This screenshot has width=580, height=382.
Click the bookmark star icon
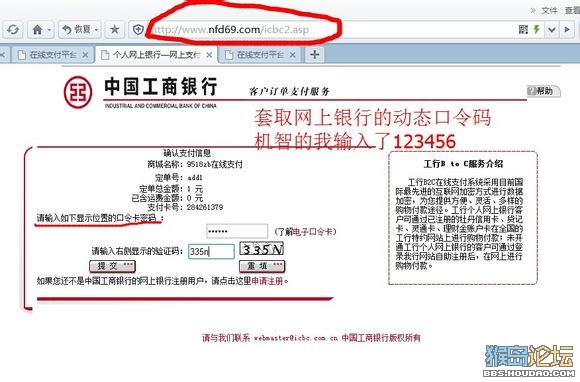click(115, 30)
